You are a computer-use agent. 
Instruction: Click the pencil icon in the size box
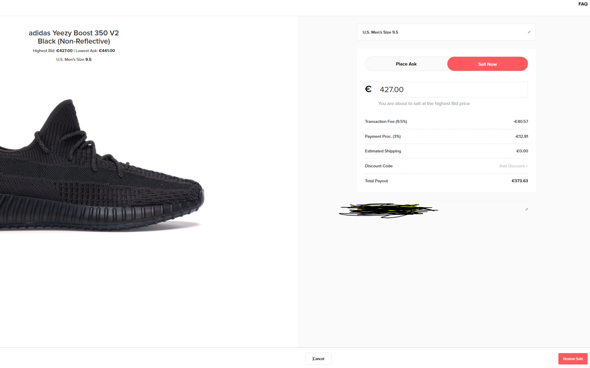point(529,32)
